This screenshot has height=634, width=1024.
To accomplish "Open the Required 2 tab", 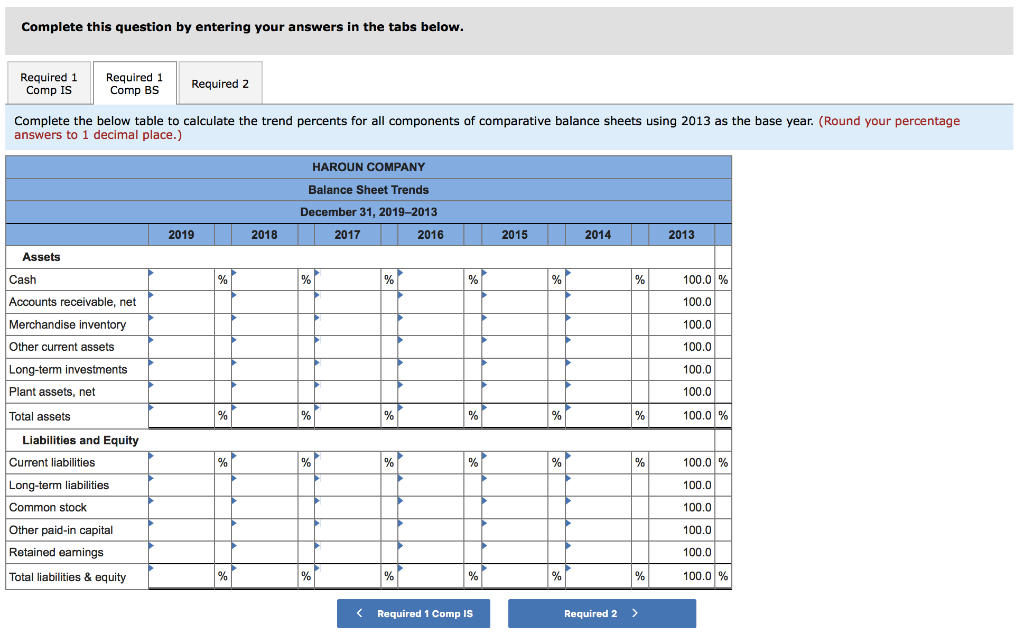I will tap(220, 83).
